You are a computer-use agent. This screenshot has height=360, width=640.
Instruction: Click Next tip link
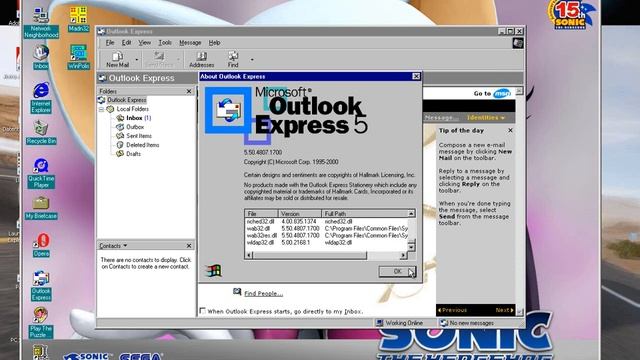click(x=504, y=310)
